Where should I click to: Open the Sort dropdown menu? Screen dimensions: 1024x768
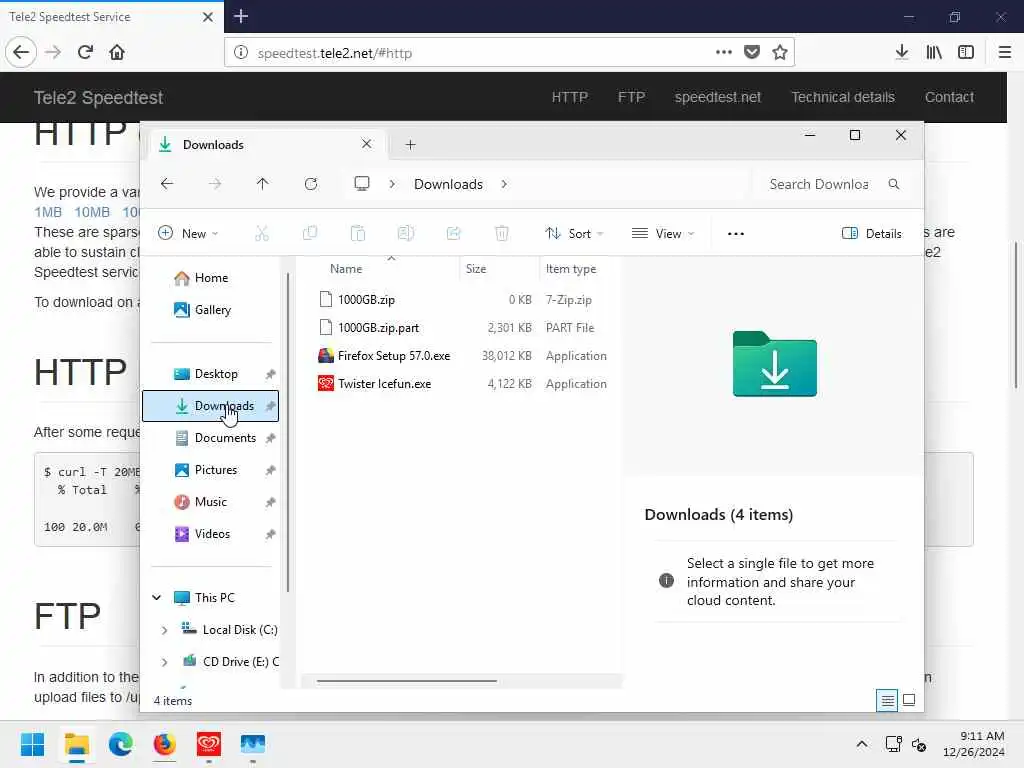coord(574,233)
